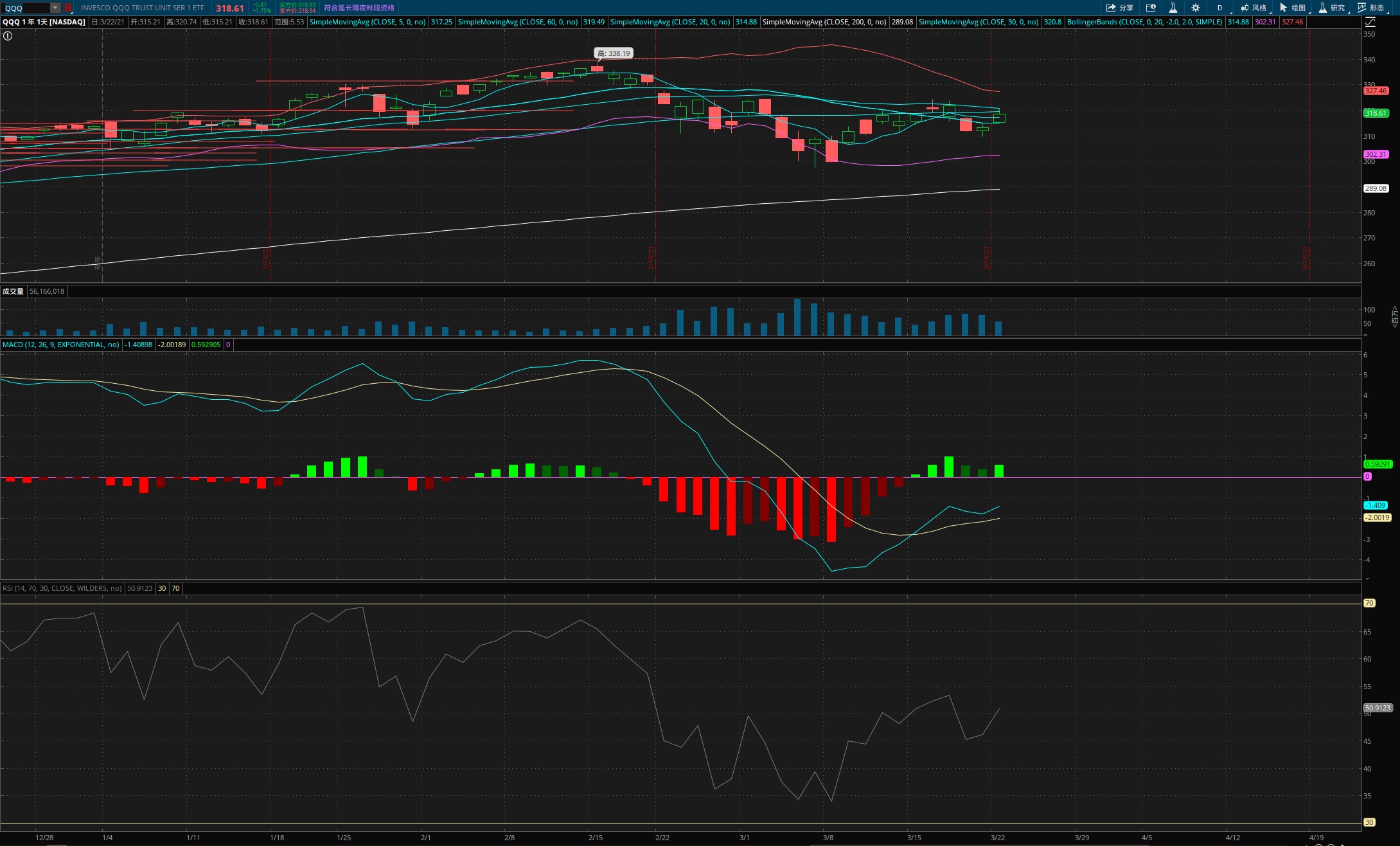Click the 3/22 date on time axis
Screen dimensions: 1400x846
point(998,838)
